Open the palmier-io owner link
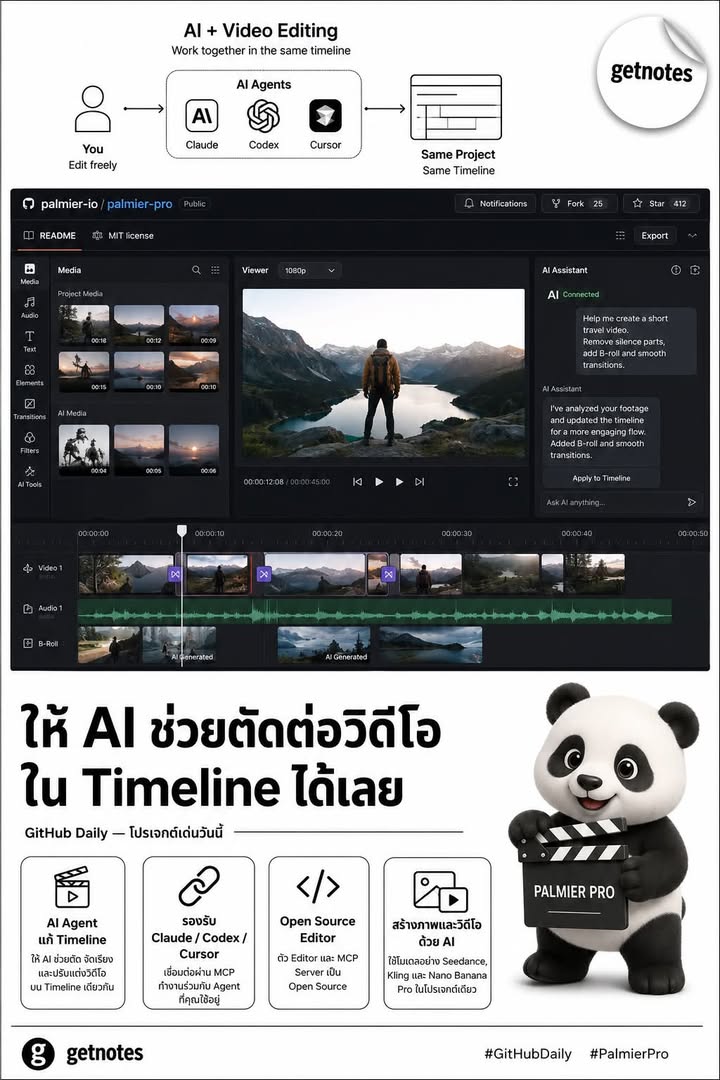Image resolution: width=720 pixels, height=1080 pixels. 69,204
